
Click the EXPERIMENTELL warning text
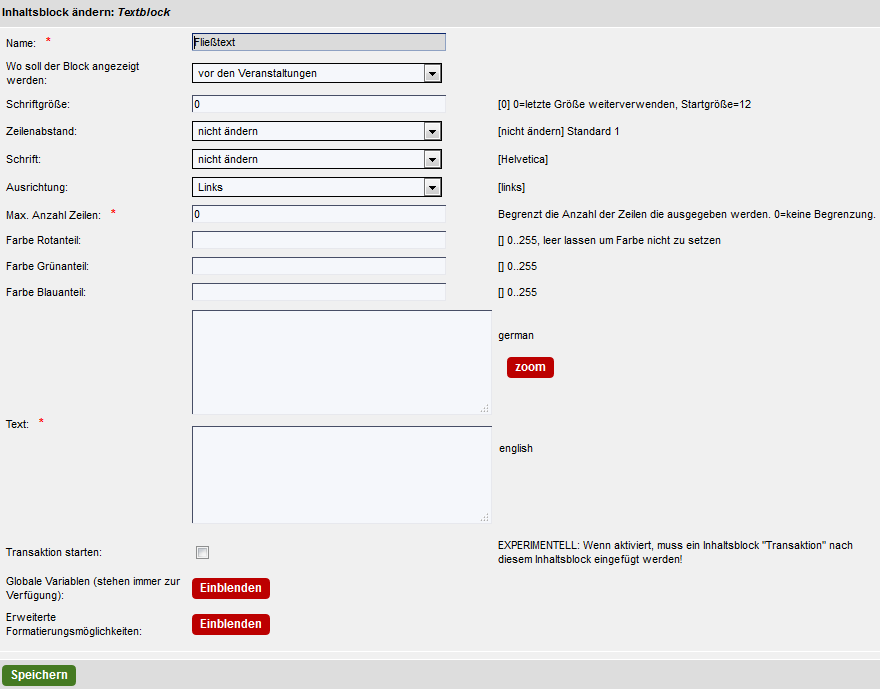click(x=675, y=553)
